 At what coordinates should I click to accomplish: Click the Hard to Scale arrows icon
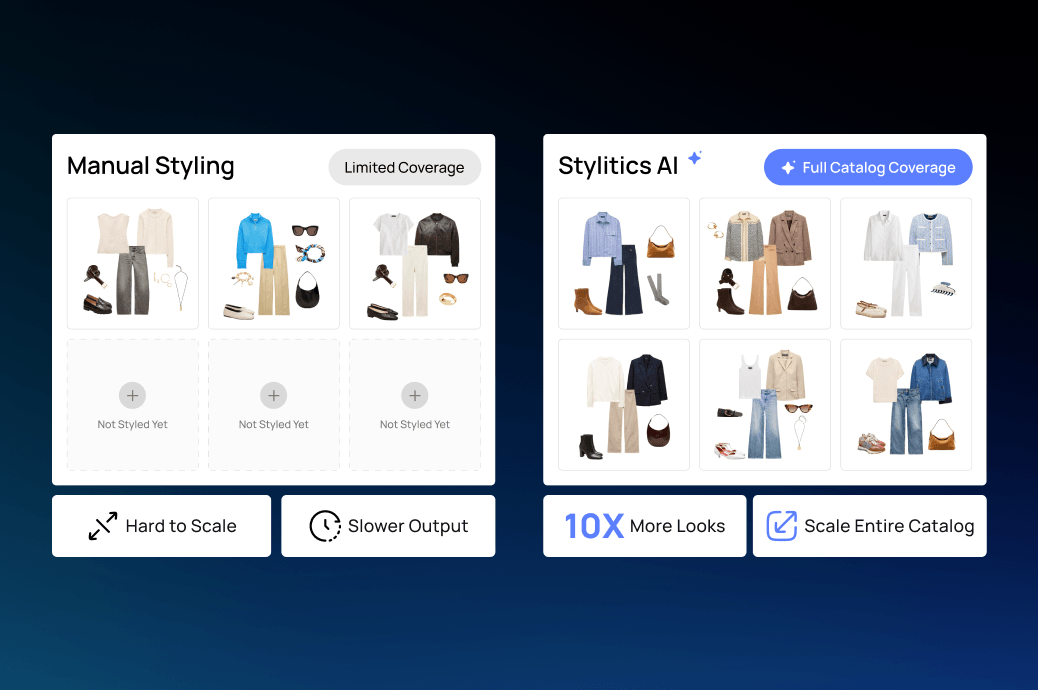point(103,526)
